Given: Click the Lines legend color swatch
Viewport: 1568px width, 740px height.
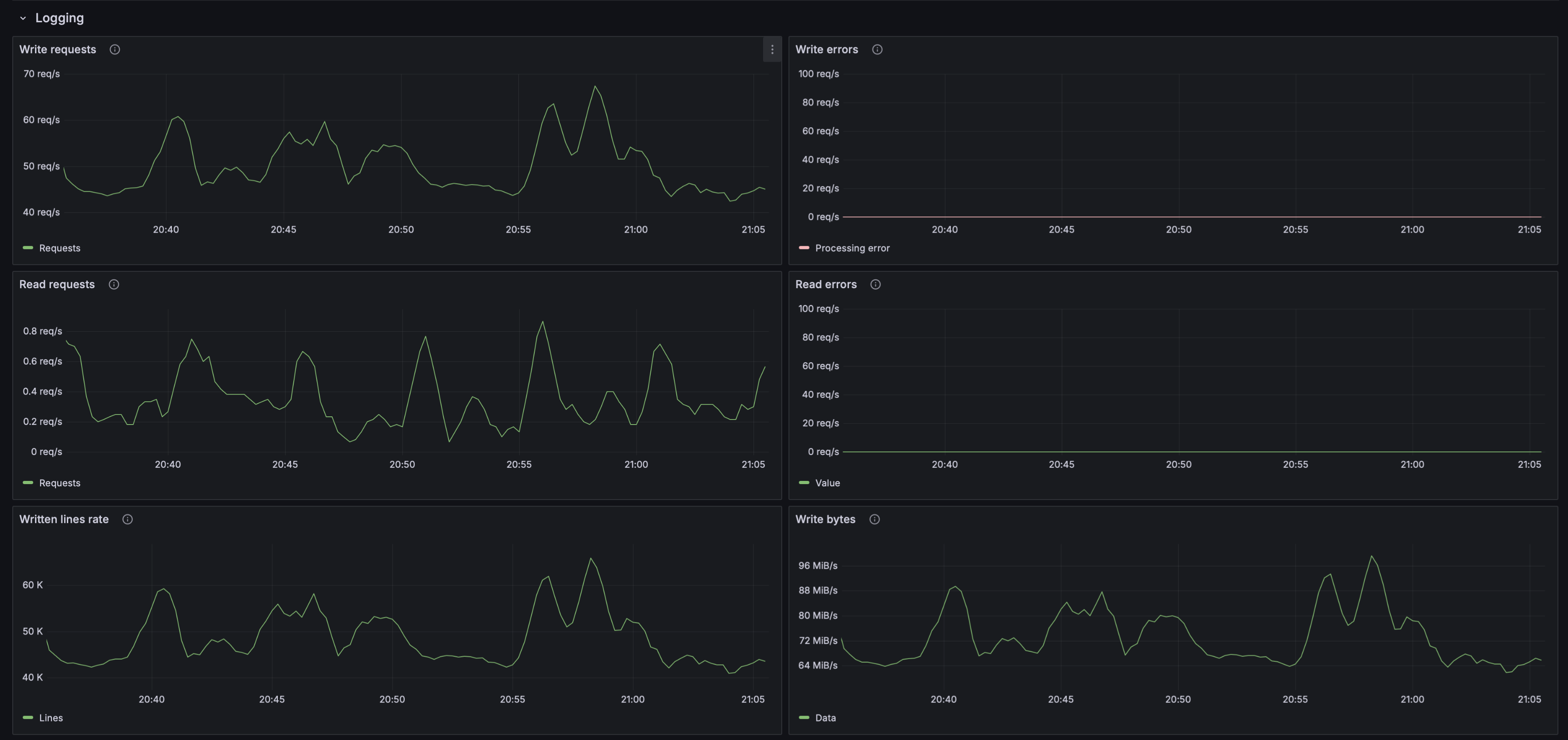Looking at the screenshot, I should (28, 717).
